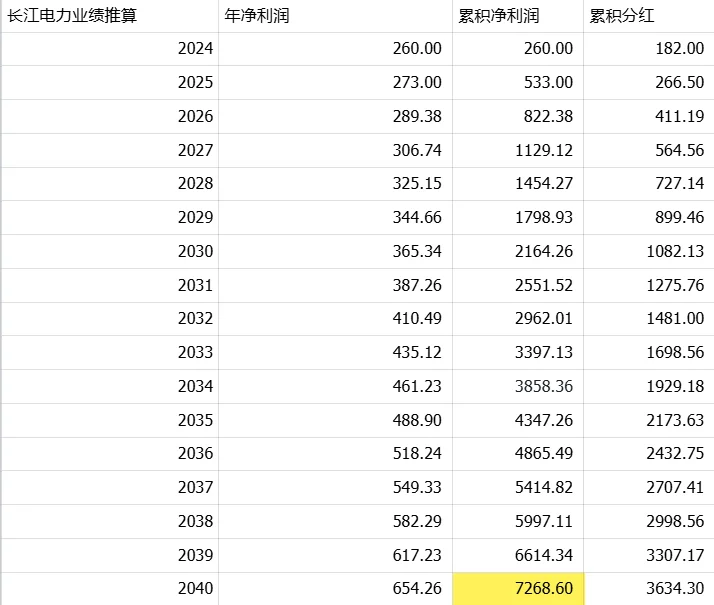Select cumulative profit cell 533.00
Image resolution: width=714 pixels, height=605 pixels.
click(x=518, y=82)
